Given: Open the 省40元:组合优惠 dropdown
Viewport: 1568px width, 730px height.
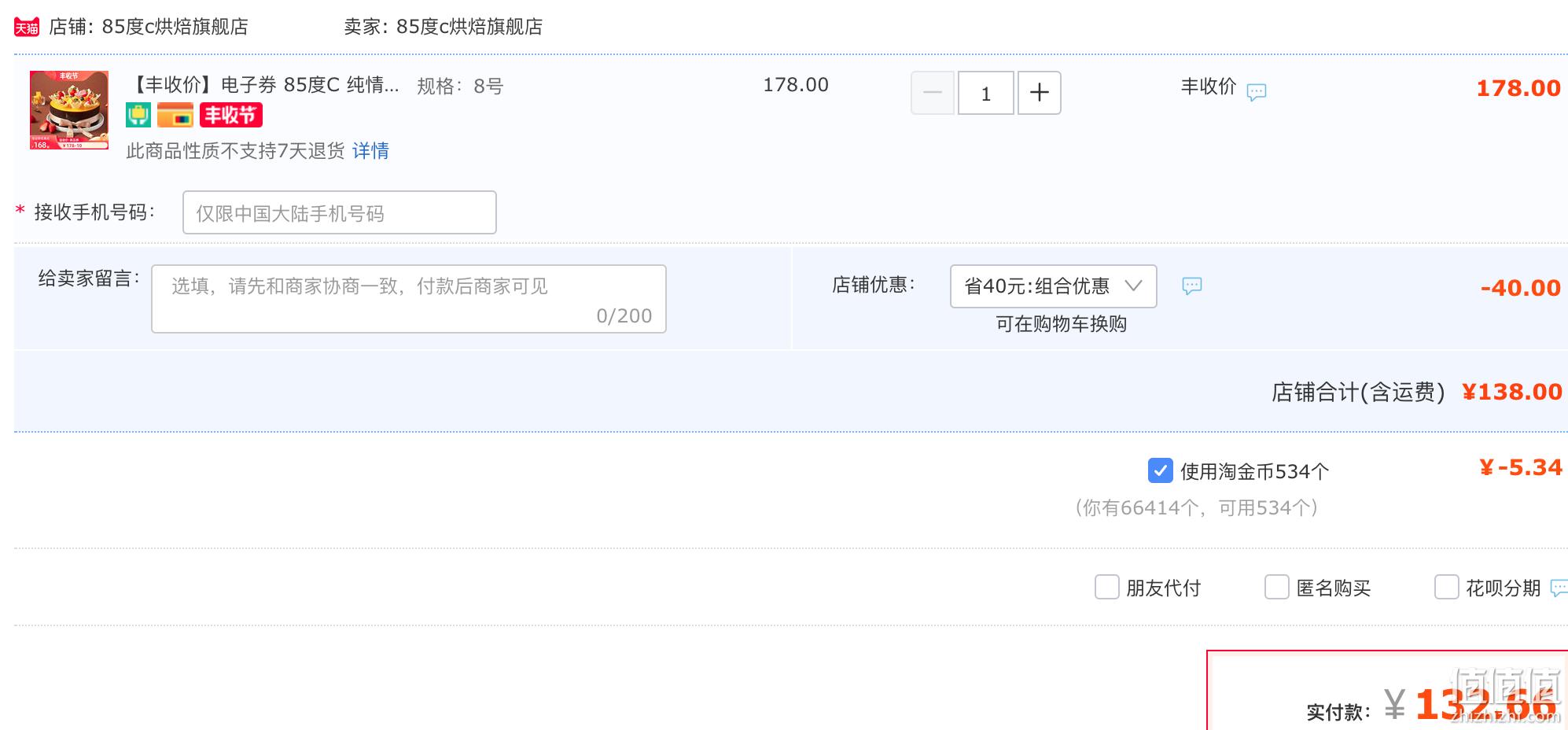Looking at the screenshot, I should tap(1054, 286).
